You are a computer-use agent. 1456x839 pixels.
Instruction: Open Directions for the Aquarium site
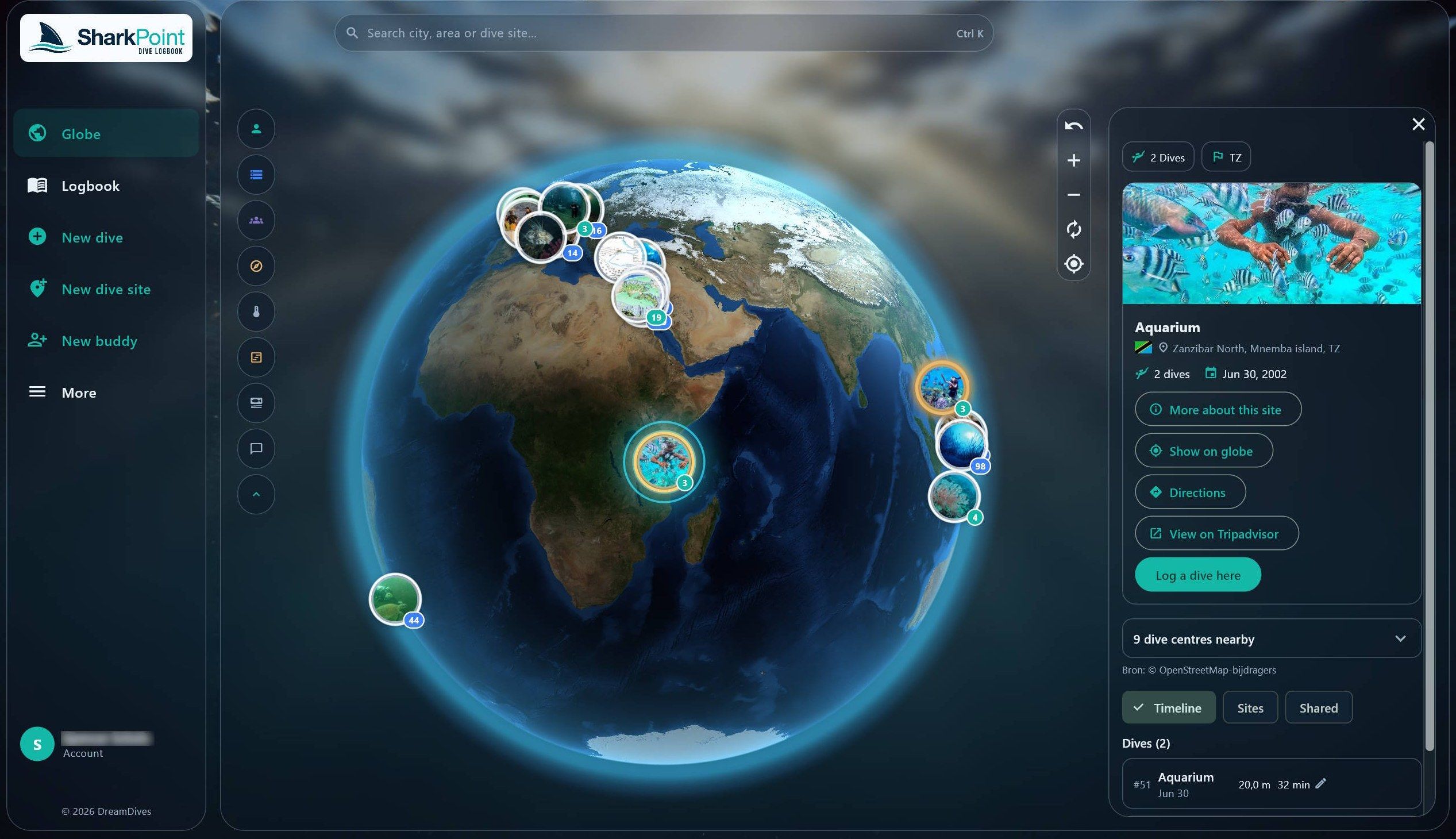click(x=1190, y=492)
